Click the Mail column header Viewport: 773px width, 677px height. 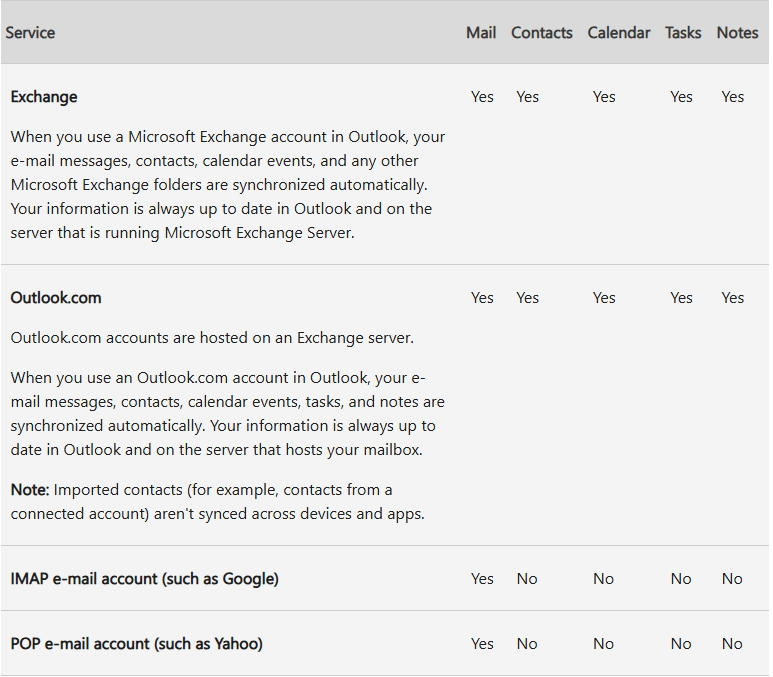[x=481, y=33]
